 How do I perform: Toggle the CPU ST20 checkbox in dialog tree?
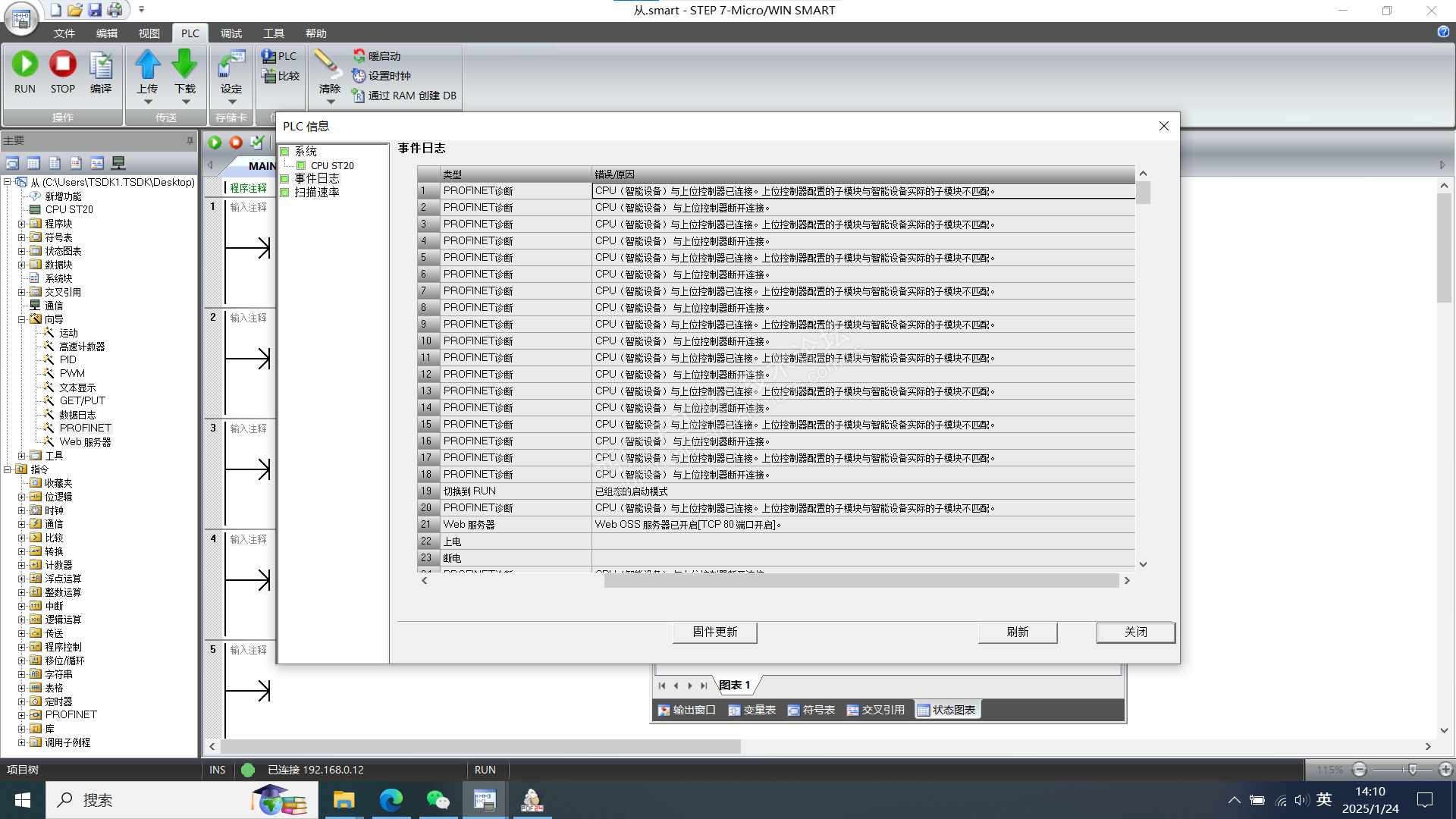tap(301, 165)
